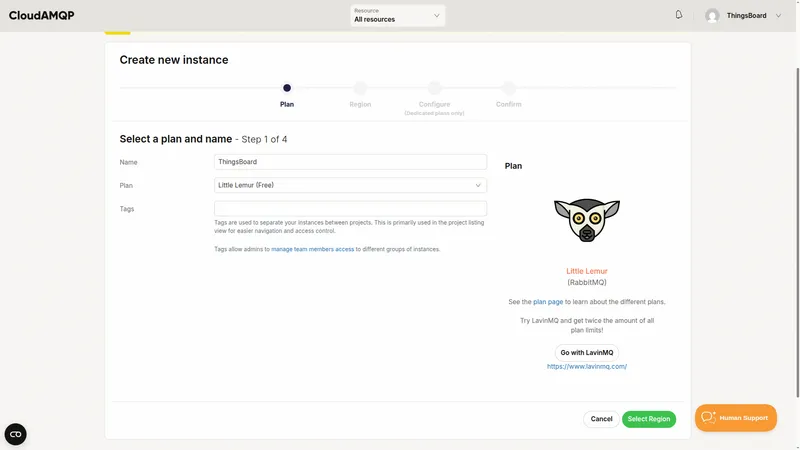This screenshot has width=800, height=450.
Task: Open the notifications bell
Action: (679, 15)
